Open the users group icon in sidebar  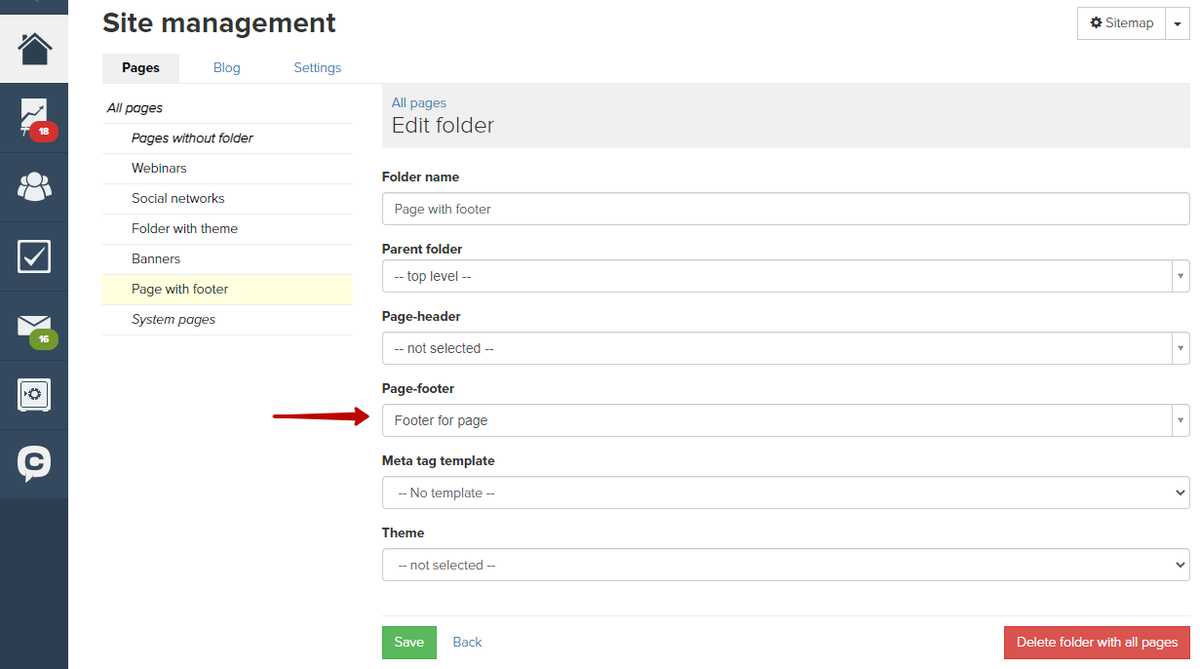click(x=34, y=187)
